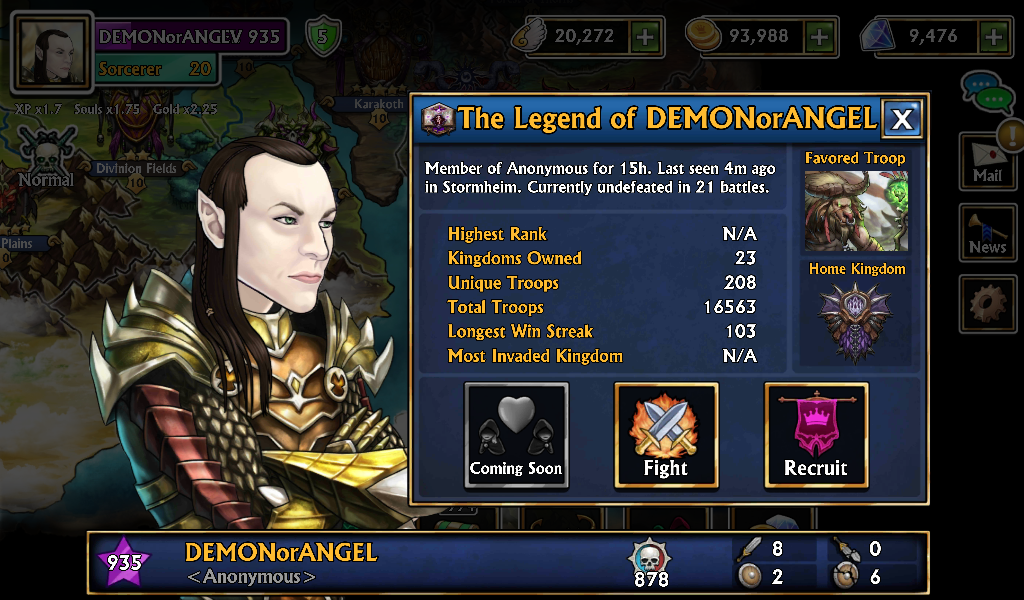Add more souls with plus button

[645, 37]
